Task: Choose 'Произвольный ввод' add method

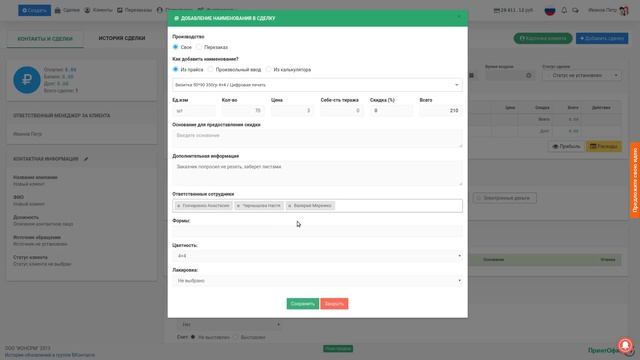Action: (x=211, y=69)
